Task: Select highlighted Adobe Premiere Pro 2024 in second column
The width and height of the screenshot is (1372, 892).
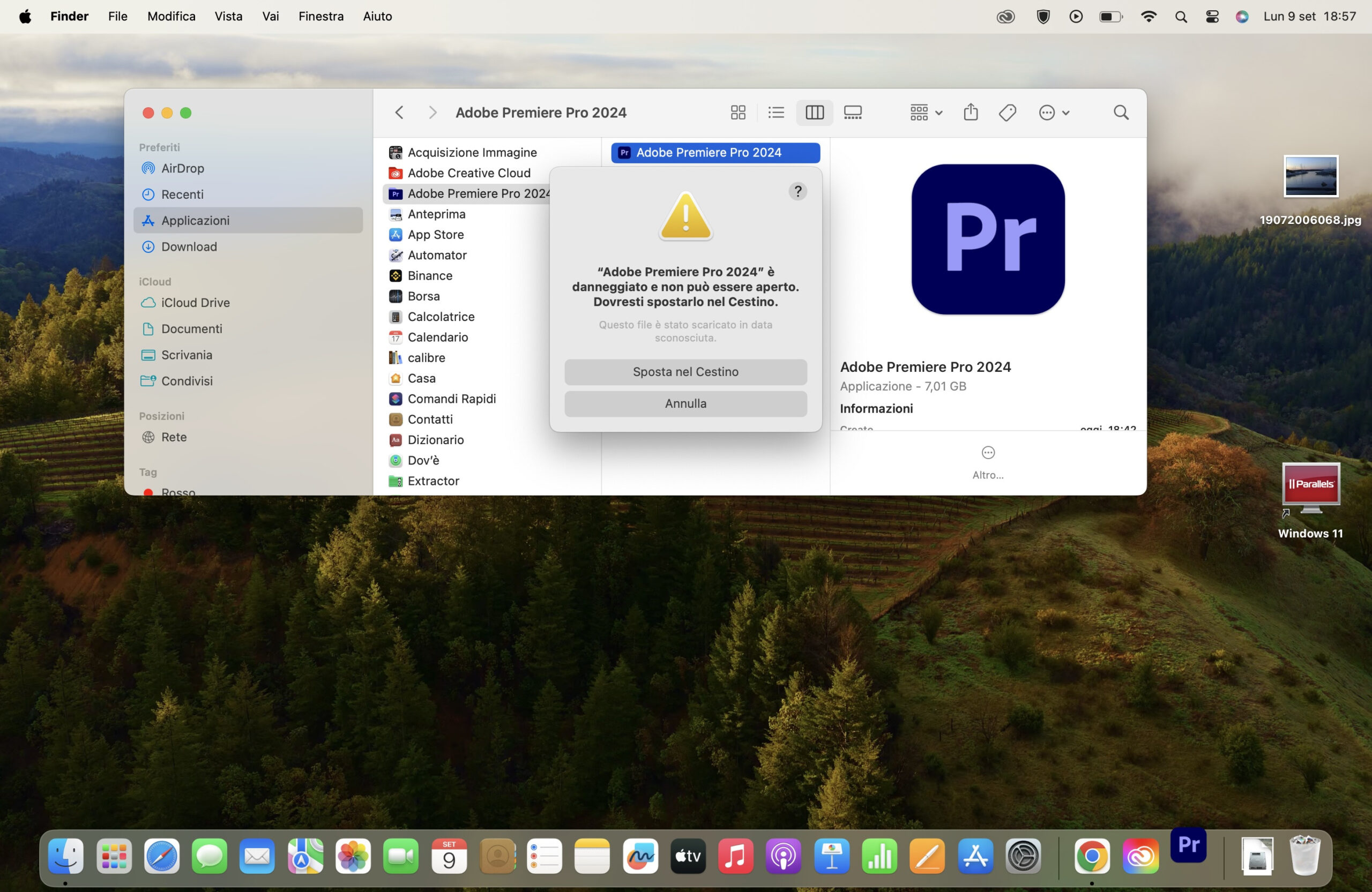Action: (715, 153)
